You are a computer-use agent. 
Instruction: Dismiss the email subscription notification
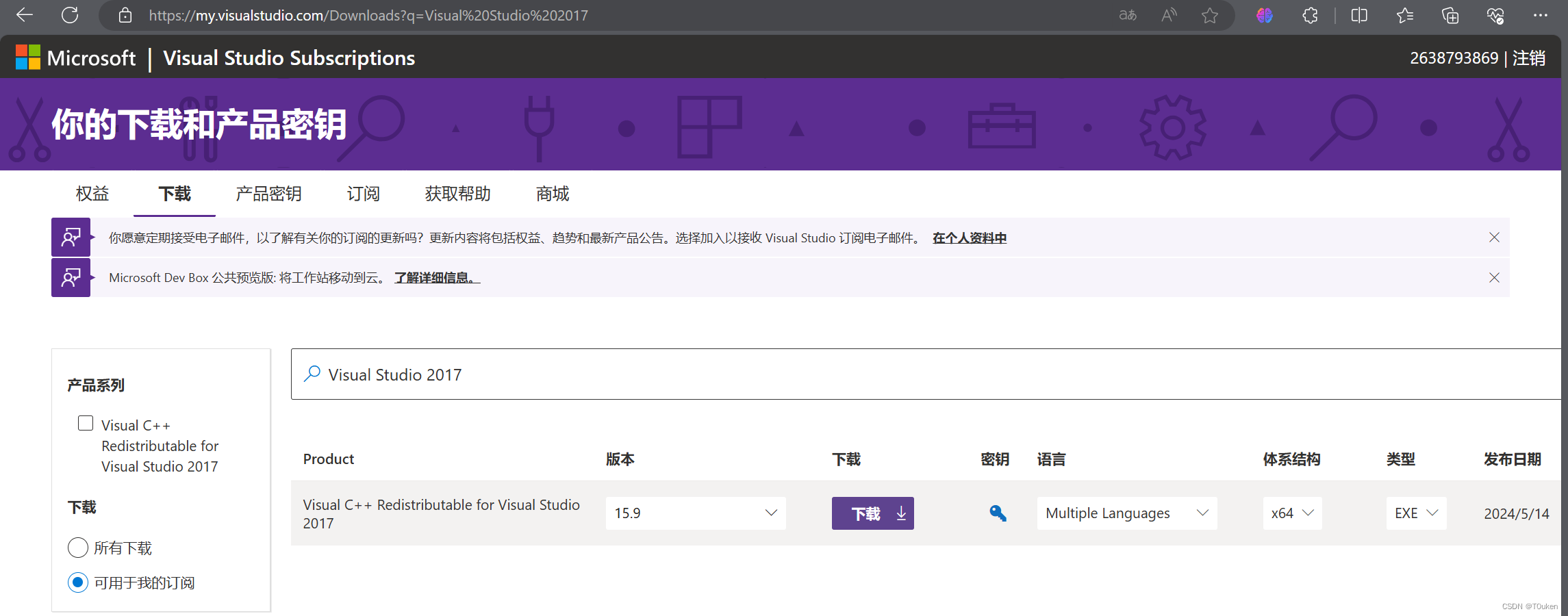pos(1494,238)
